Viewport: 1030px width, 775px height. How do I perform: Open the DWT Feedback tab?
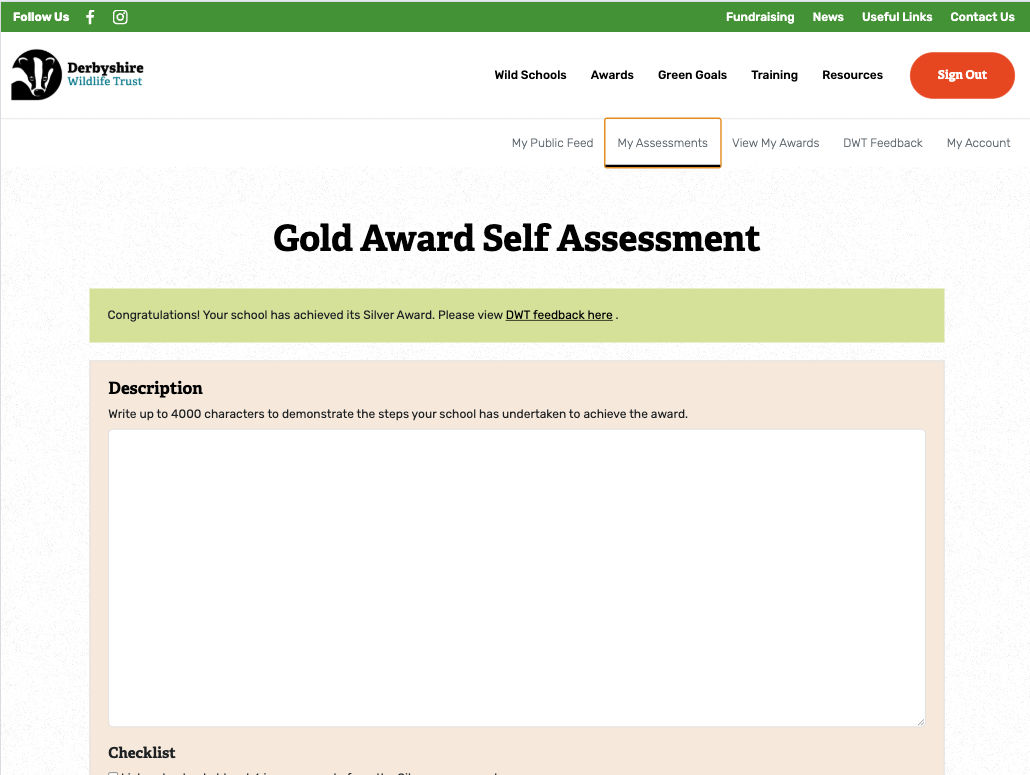point(882,143)
